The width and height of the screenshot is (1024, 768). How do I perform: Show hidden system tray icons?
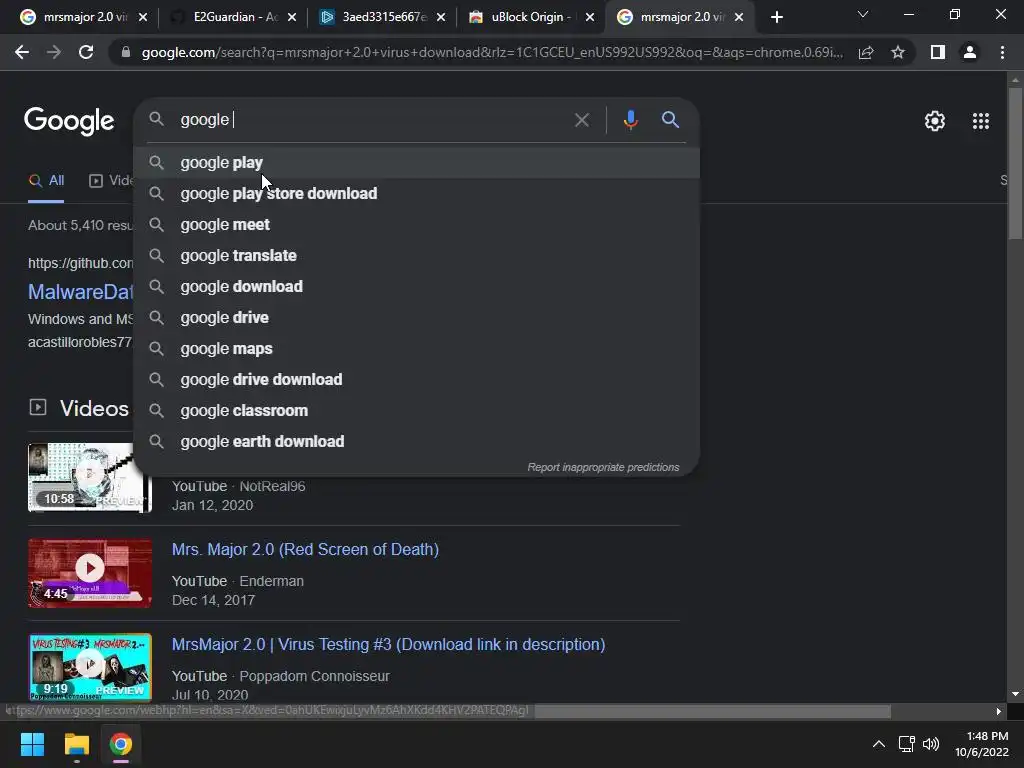tap(879, 744)
